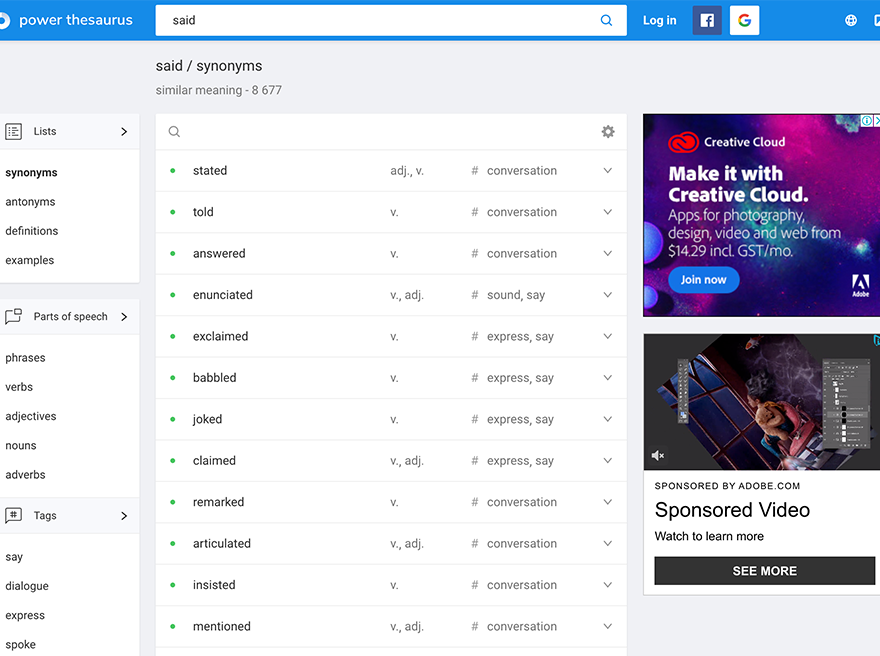Screen dimensions: 880x656
Task: Click the Log in link
Action: tap(659, 20)
